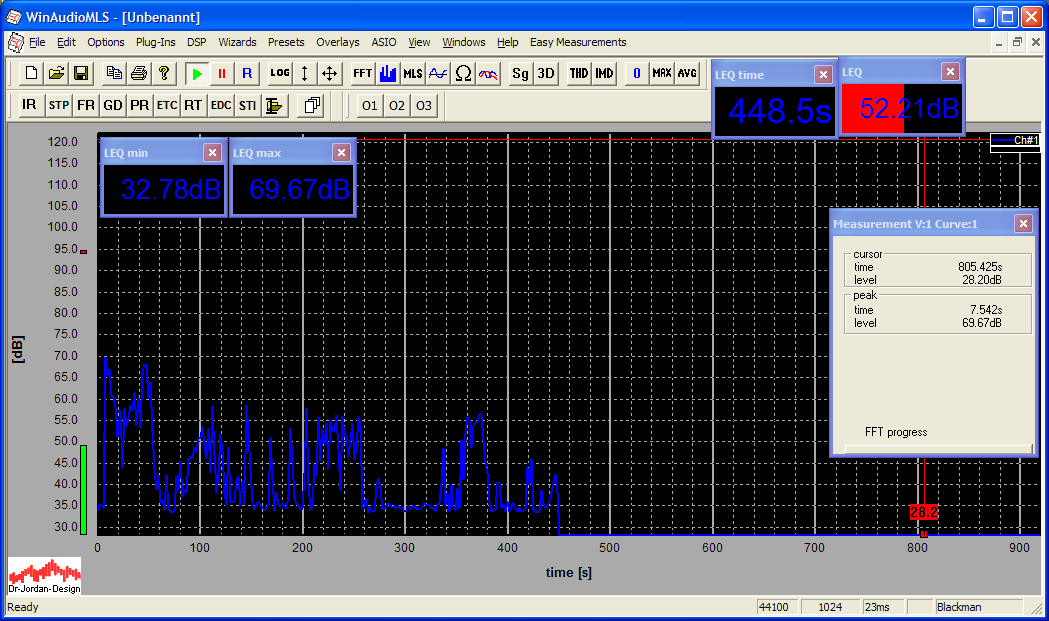Toggle the MAX hold button
Screen dimensions: 1049x621
click(x=661, y=74)
